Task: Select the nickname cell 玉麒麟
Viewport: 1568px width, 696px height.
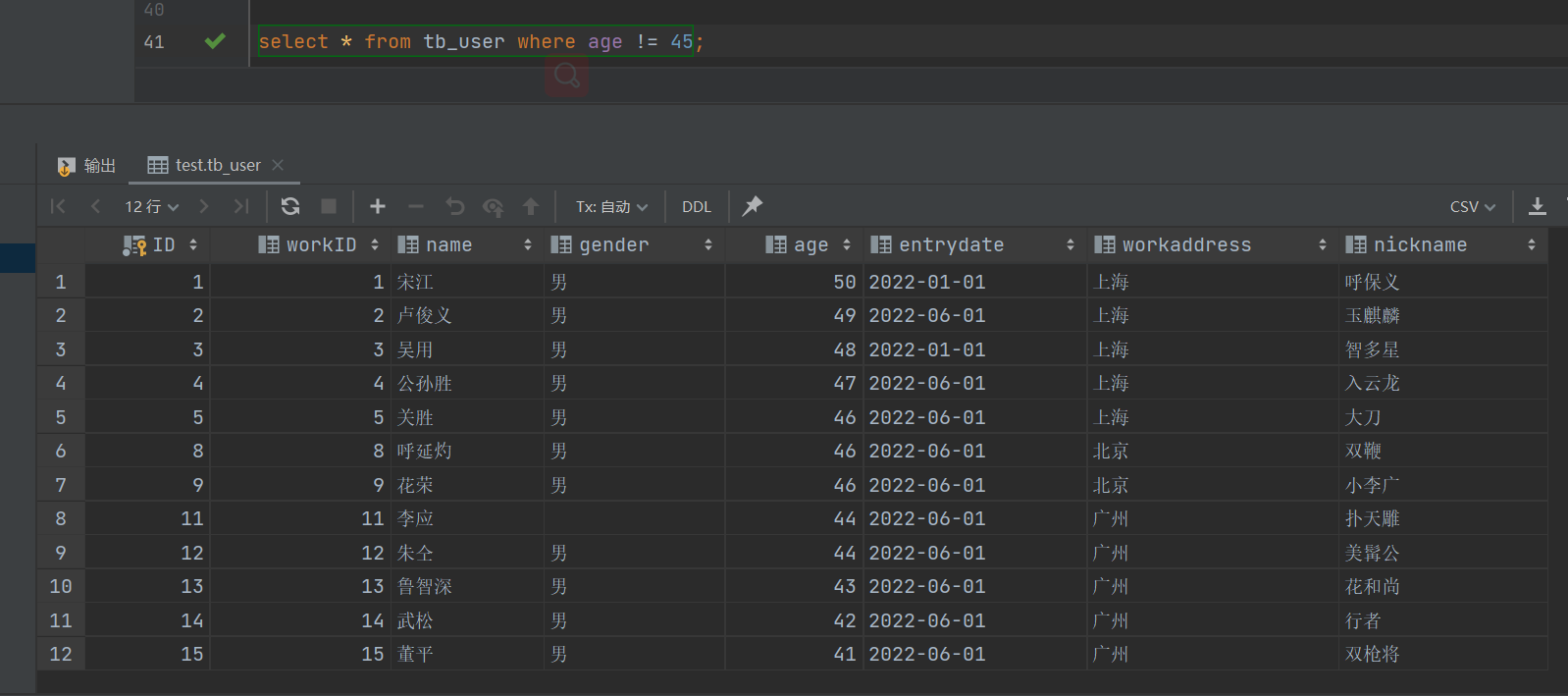Action: (1442, 315)
